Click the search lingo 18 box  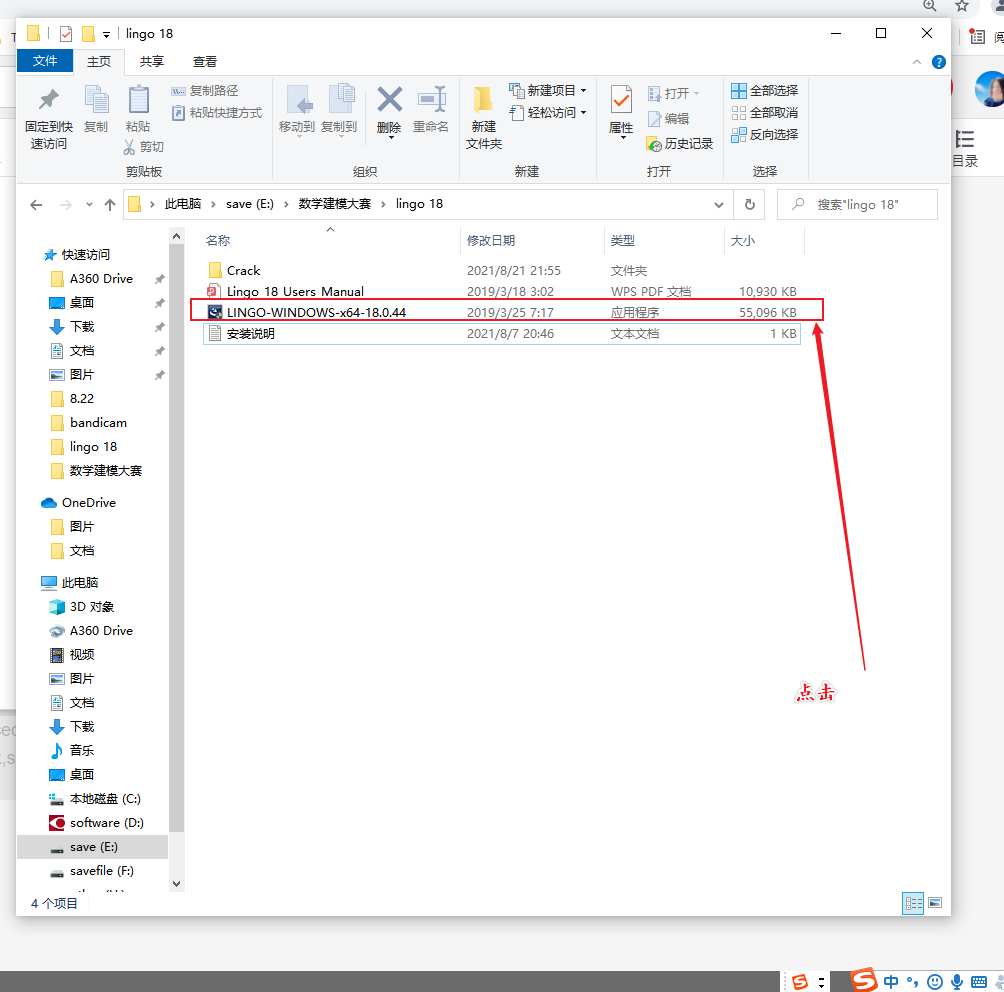(857, 204)
